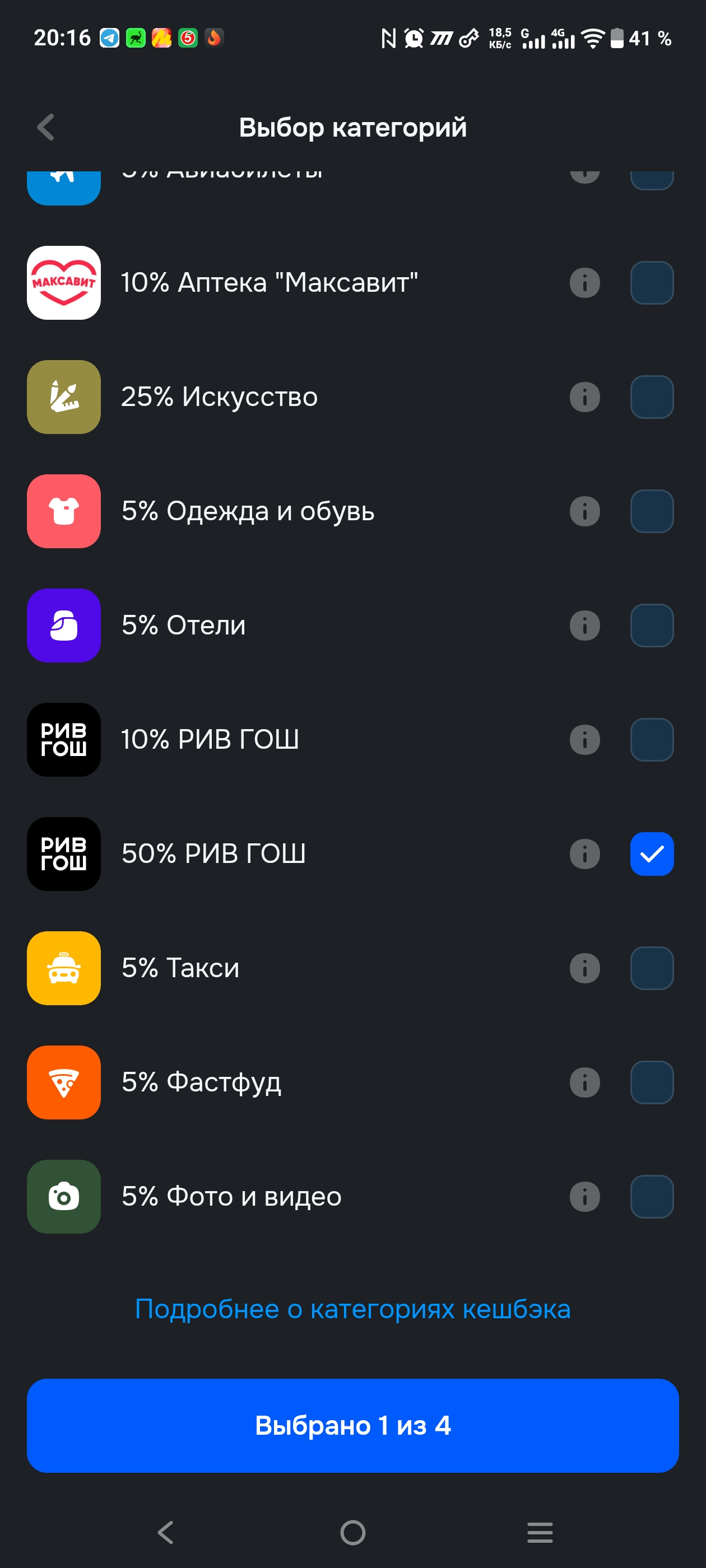
Task: Show info for 5% Такси
Action: tap(584, 968)
